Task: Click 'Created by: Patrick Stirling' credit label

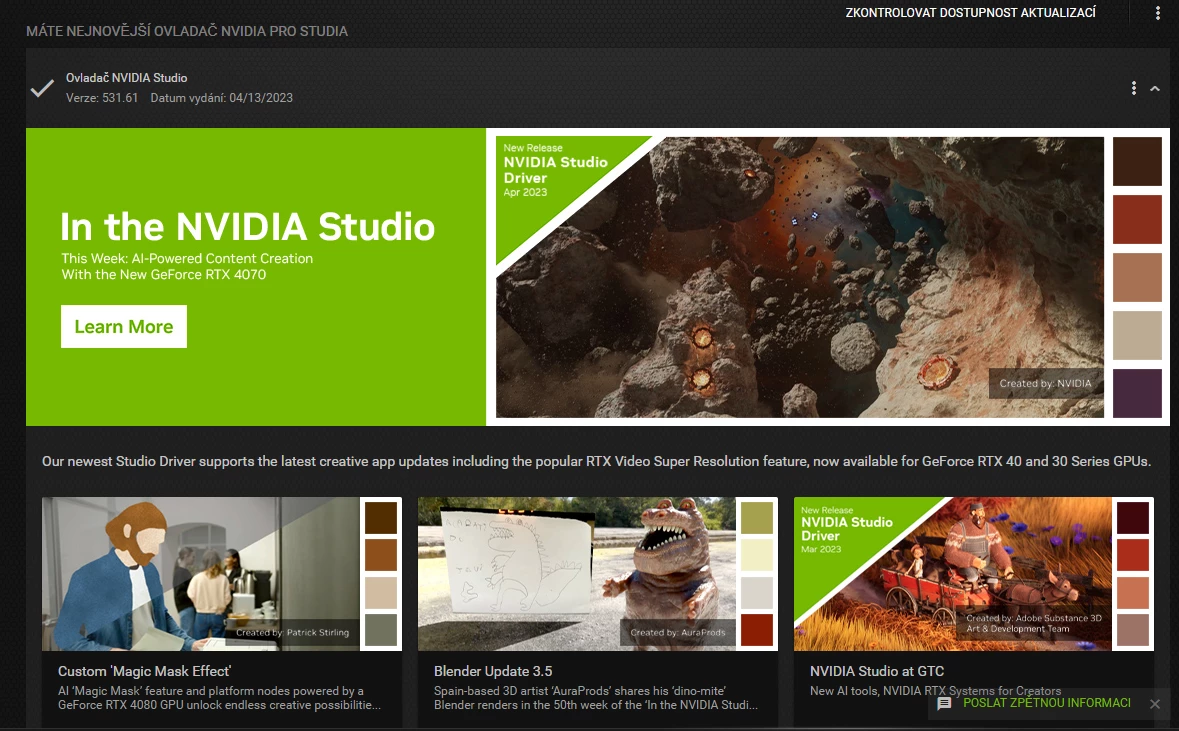Action: click(x=292, y=632)
